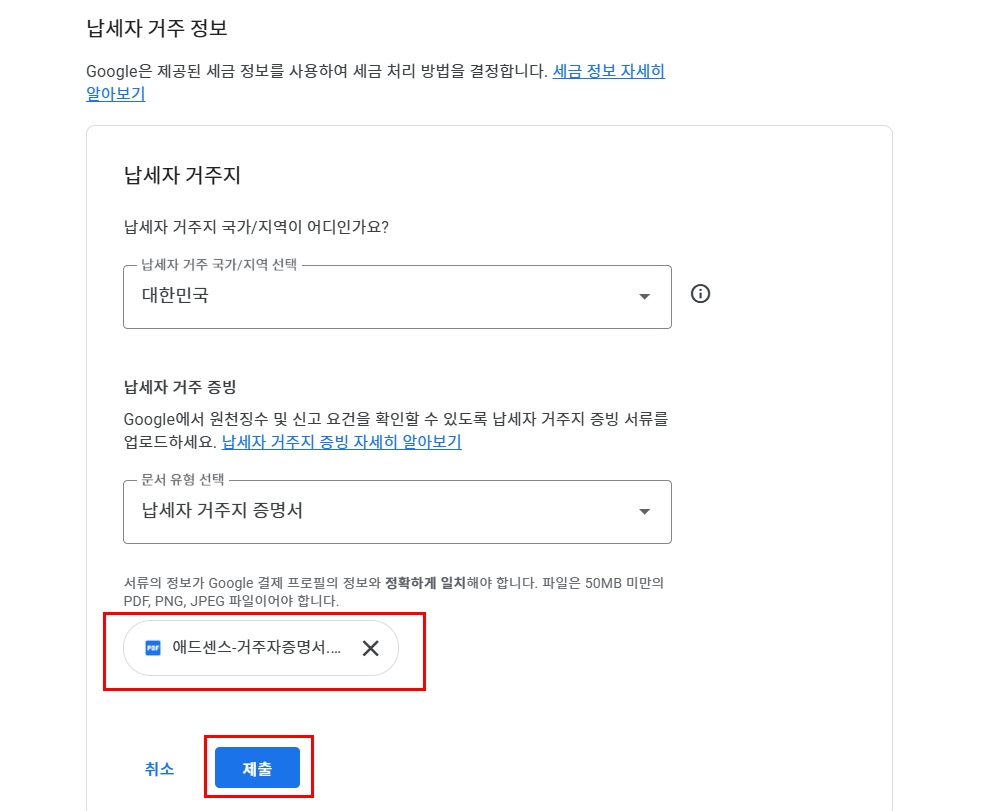Click the 납세자 거주 국가/지역 선택 field label

coord(219,265)
